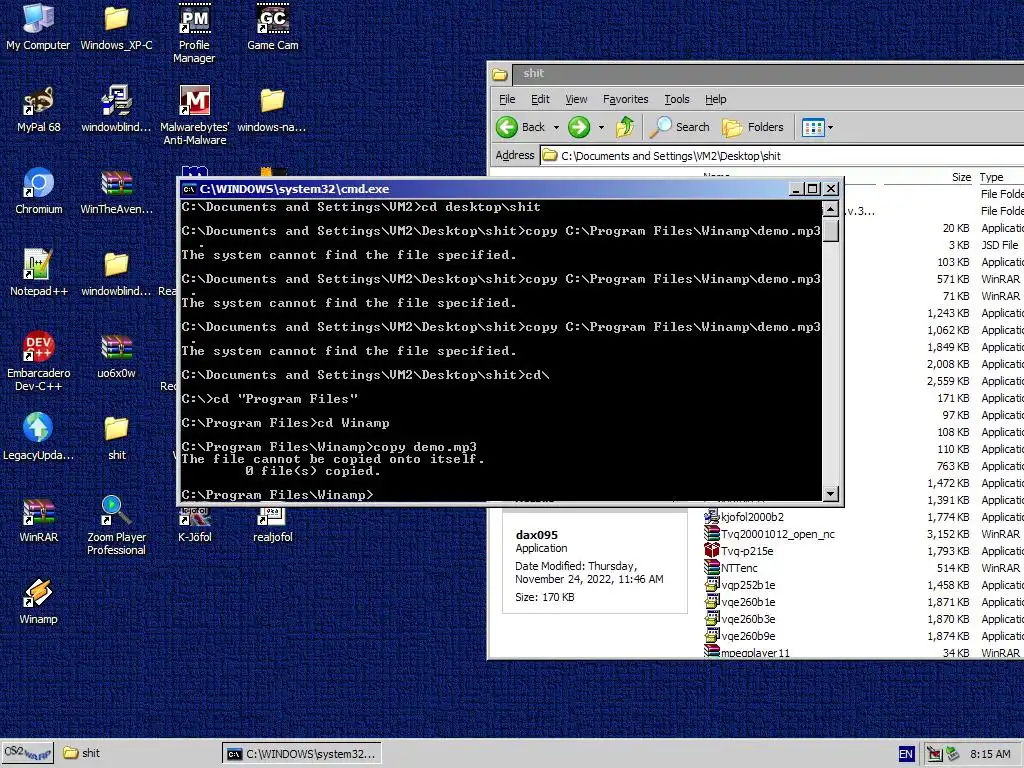Click the cmd.exe title bar system icon
Viewport: 1024px width, 768px height.
coord(189,189)
